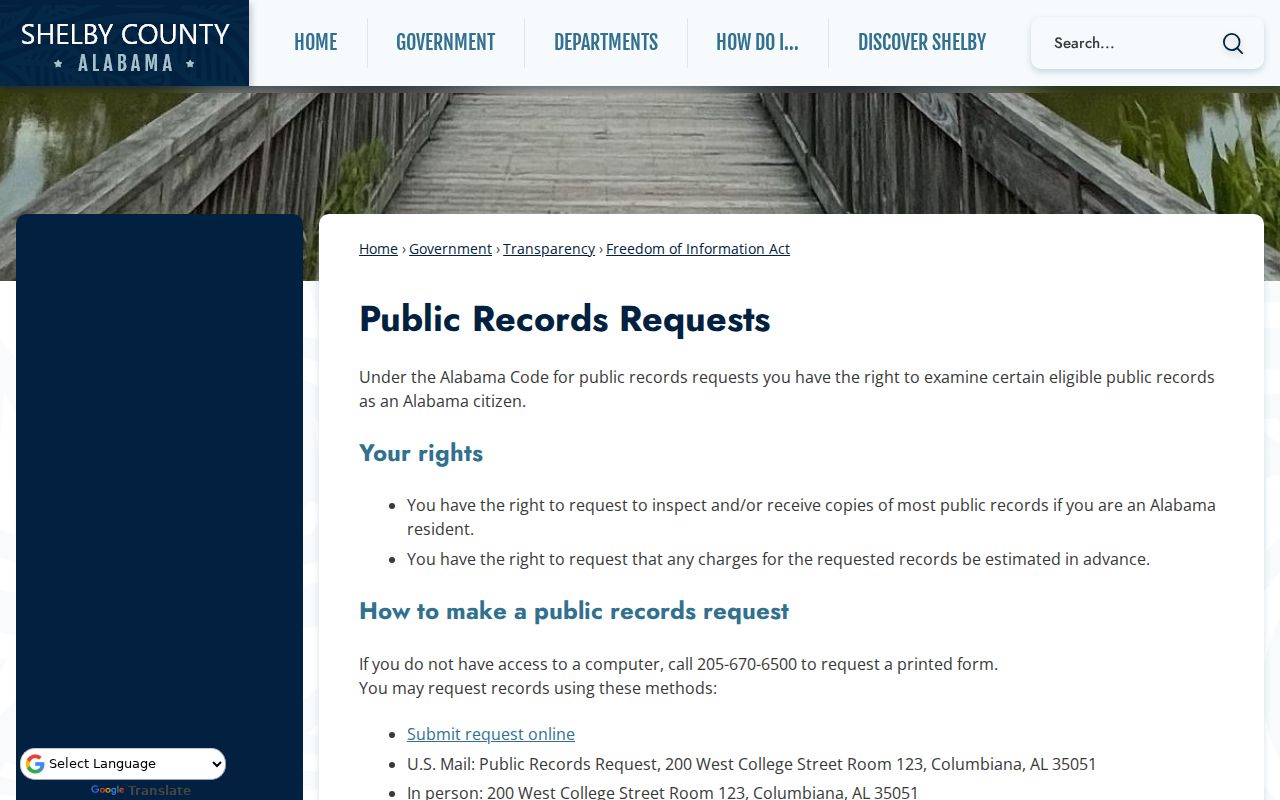Click the In person address line
The height and width of the screenshot is (800, 1280).
663,792
